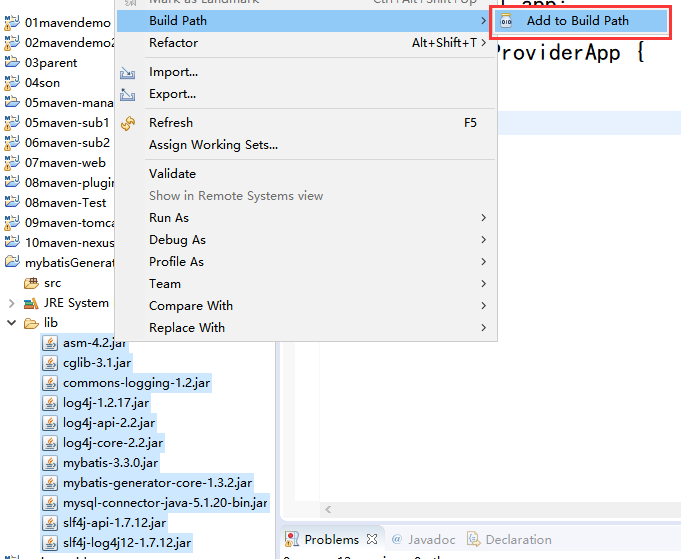Expand Run As submenu arrow

click(483, 218)
